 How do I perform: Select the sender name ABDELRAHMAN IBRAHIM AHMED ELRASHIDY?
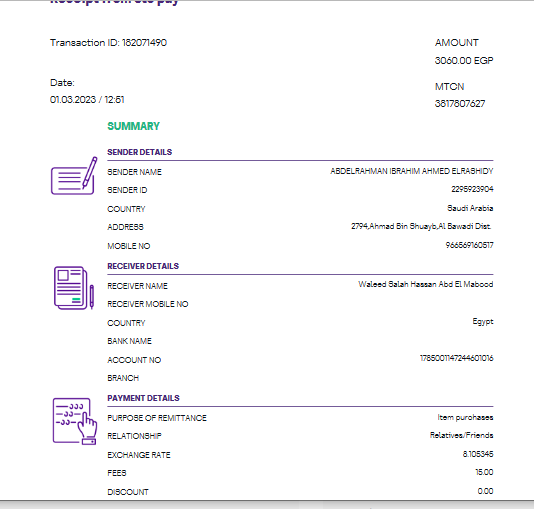(x=412, y=171)
